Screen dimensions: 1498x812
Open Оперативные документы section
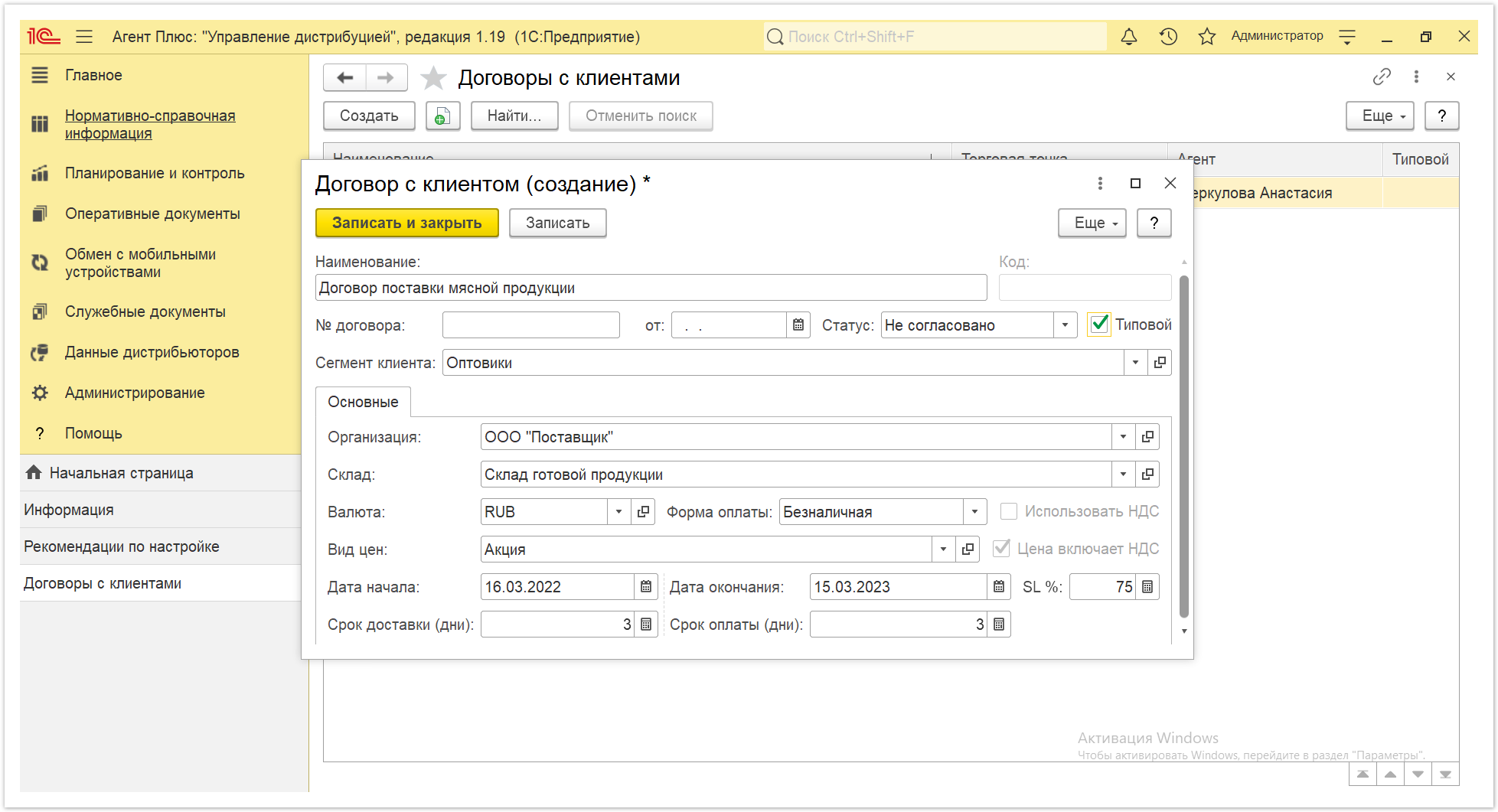[152, 214]
